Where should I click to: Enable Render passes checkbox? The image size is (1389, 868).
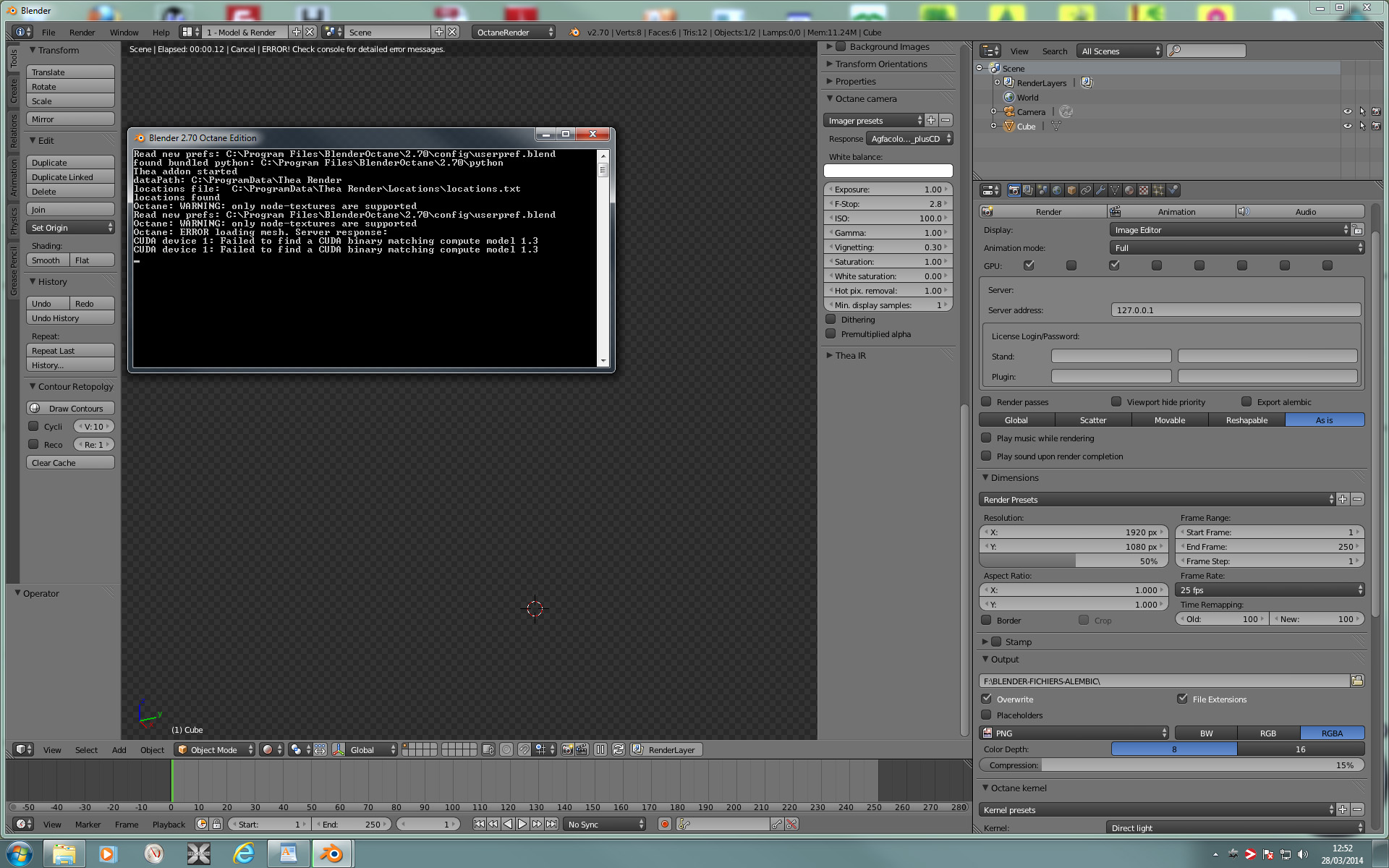coord(987,401)
